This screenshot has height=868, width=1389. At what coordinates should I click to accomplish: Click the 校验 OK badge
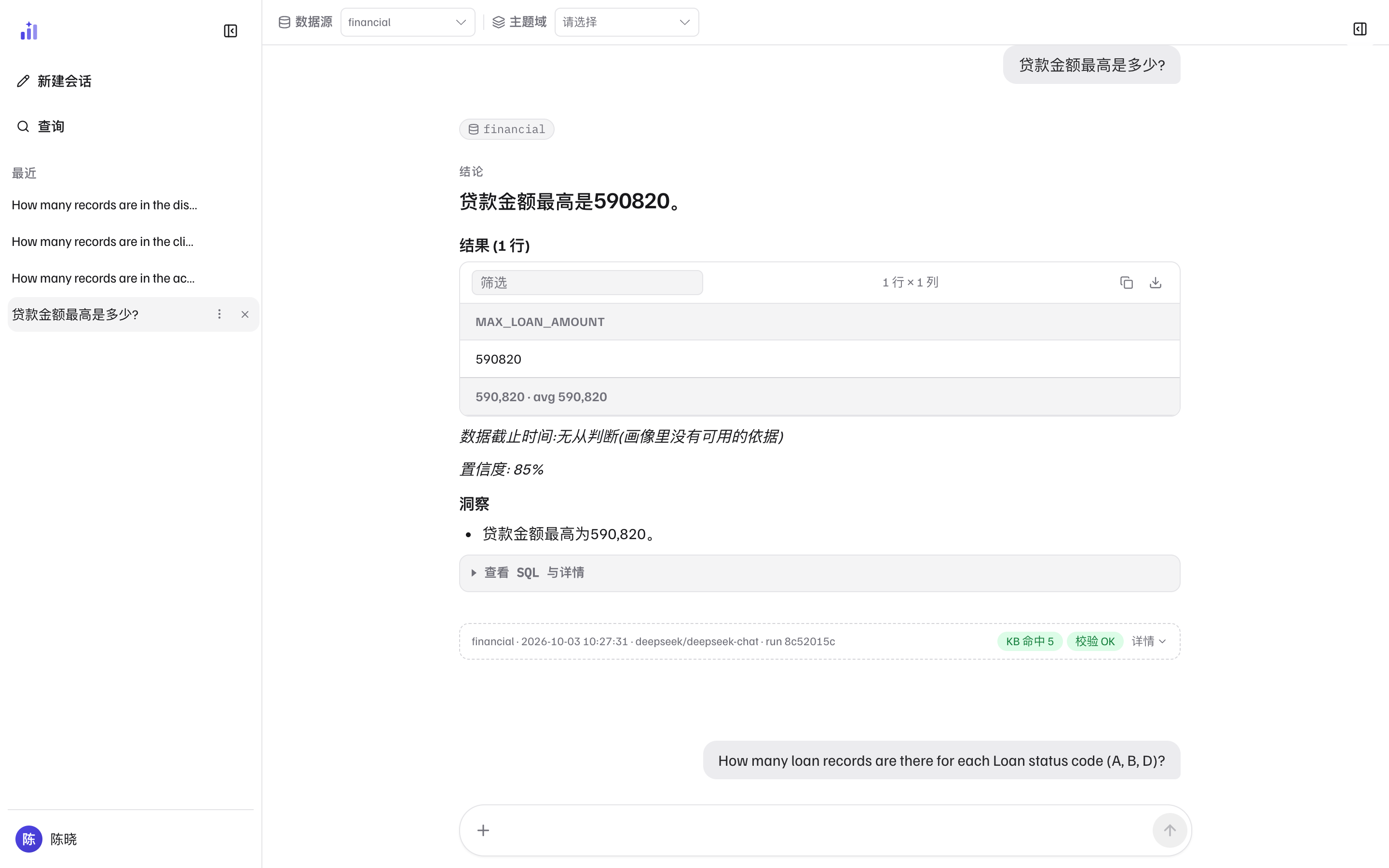pyautogui.click(x=1094, y=641)
